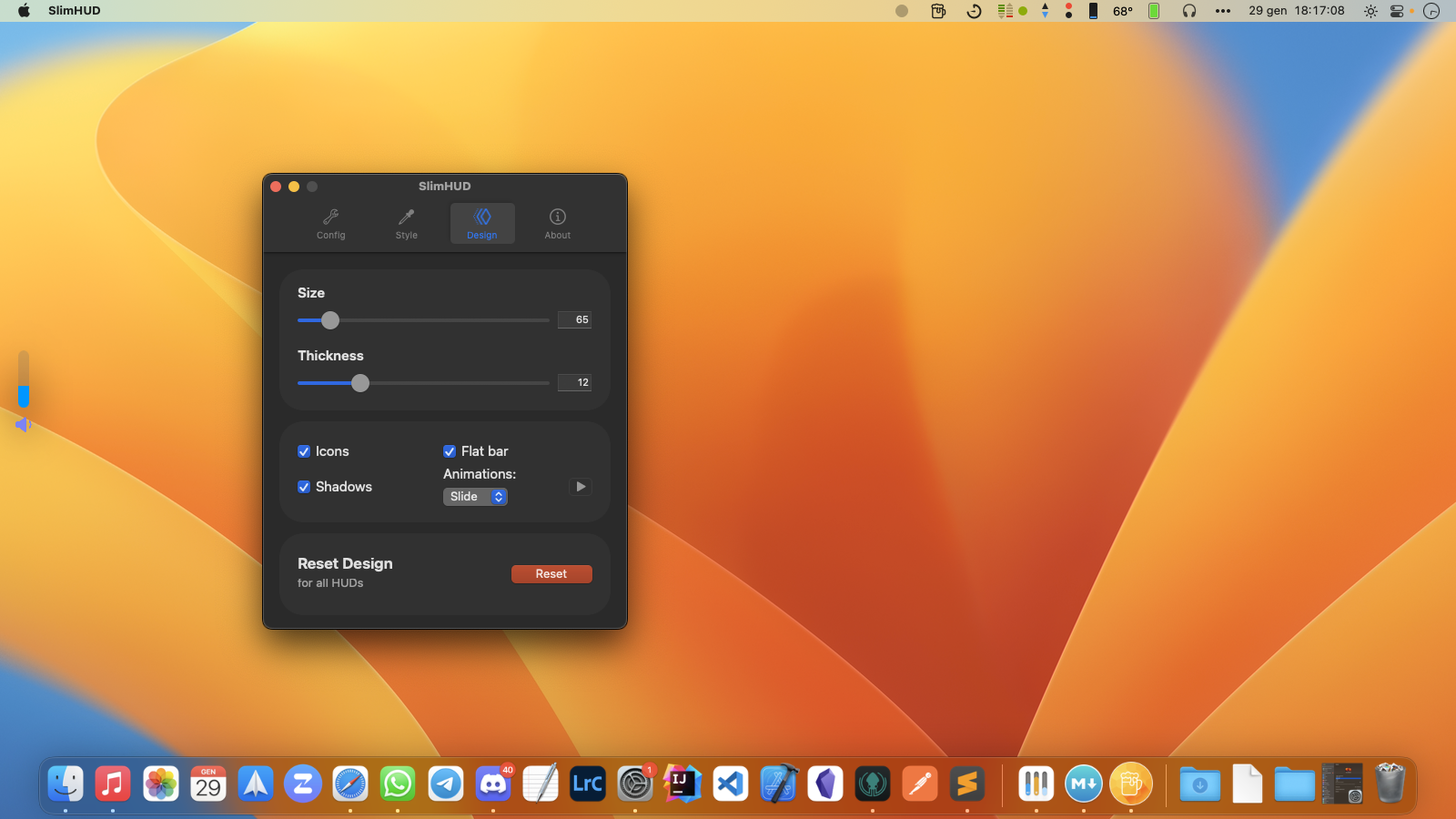Launch Spark mail from the Dock

coord(256,784)
